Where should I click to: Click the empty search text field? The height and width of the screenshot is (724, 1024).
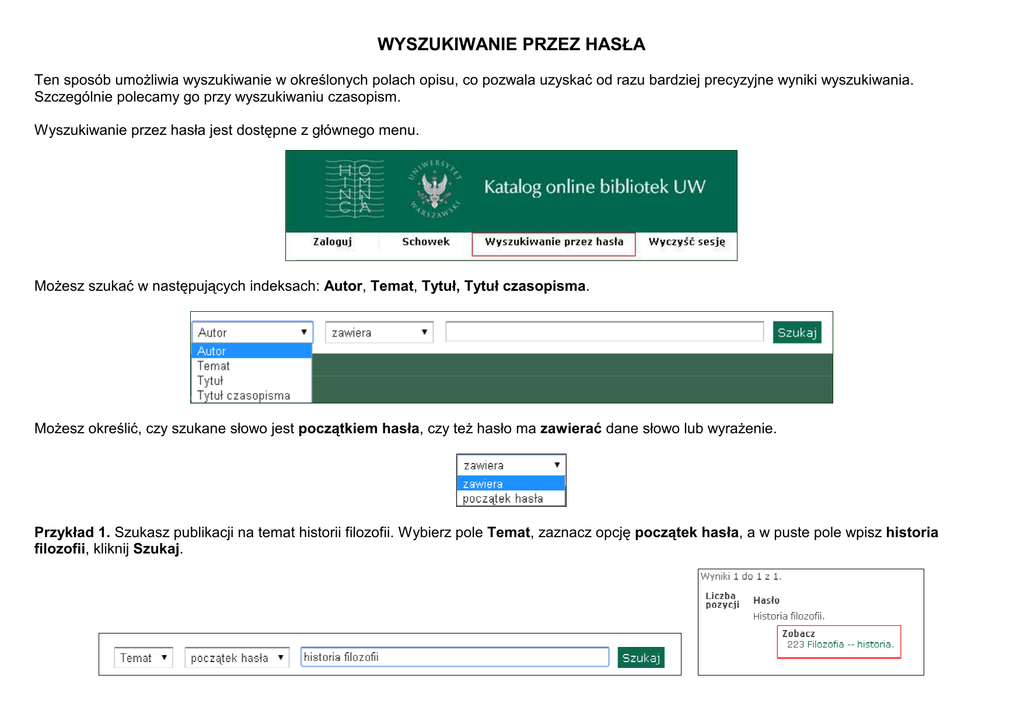[x=604, y=332]
